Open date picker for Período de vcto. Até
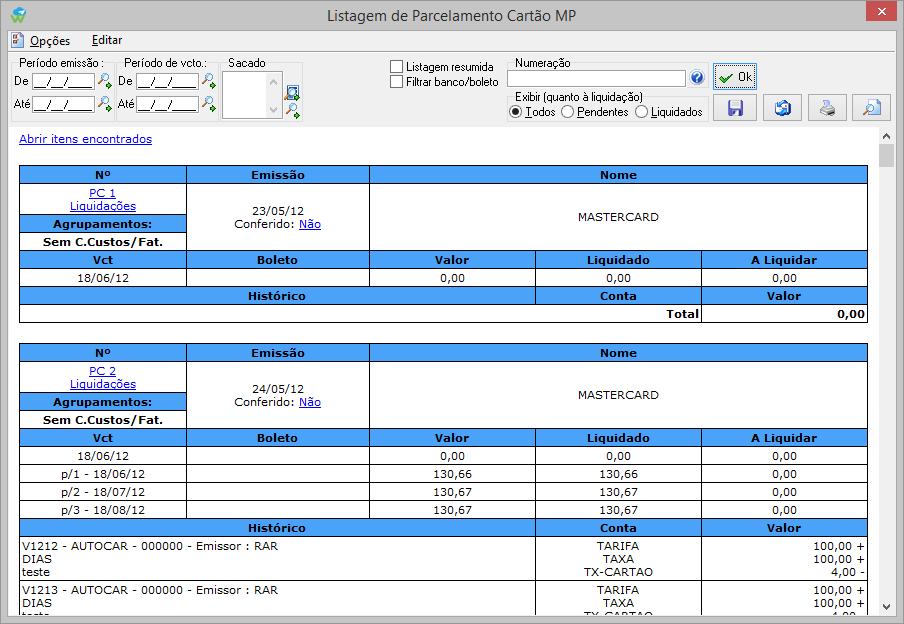Screen dimensions: 904x624 209,104
